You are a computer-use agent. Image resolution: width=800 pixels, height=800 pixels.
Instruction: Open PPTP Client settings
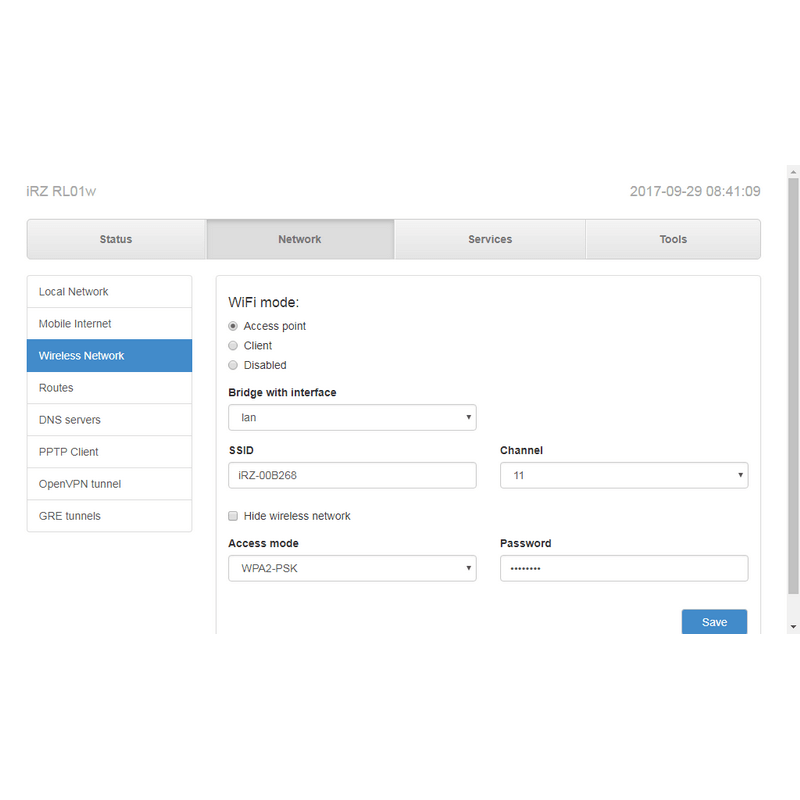click(109, 452)
